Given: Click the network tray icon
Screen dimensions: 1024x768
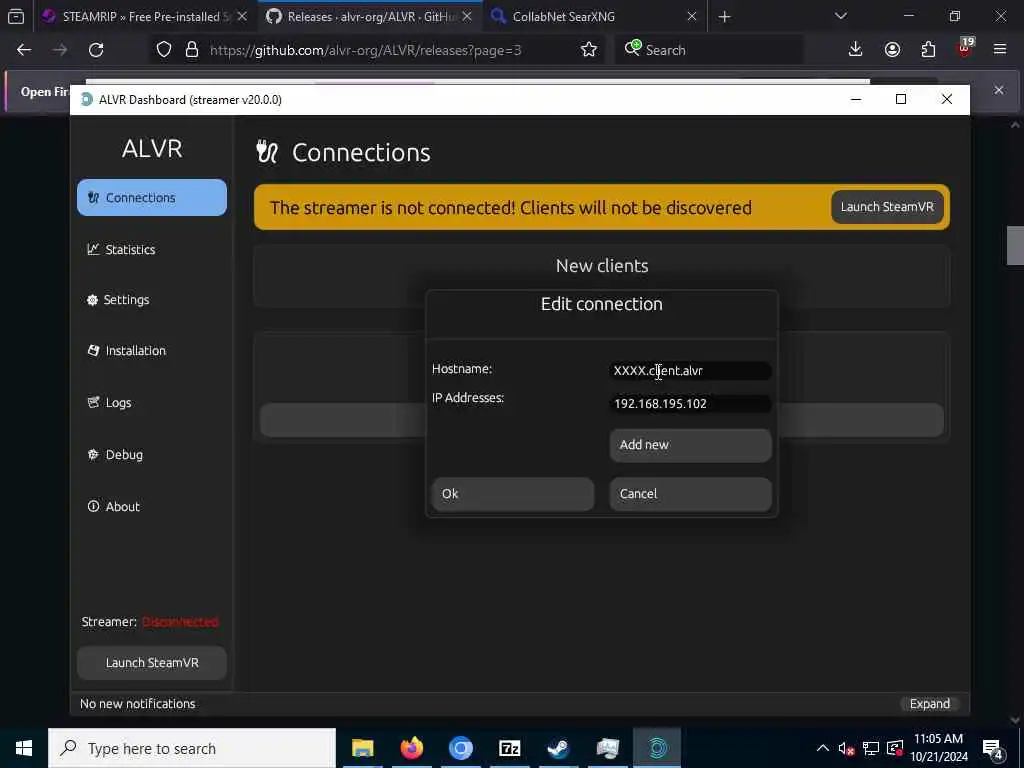Looking at the screenshot, I should [x=871, y=748].
